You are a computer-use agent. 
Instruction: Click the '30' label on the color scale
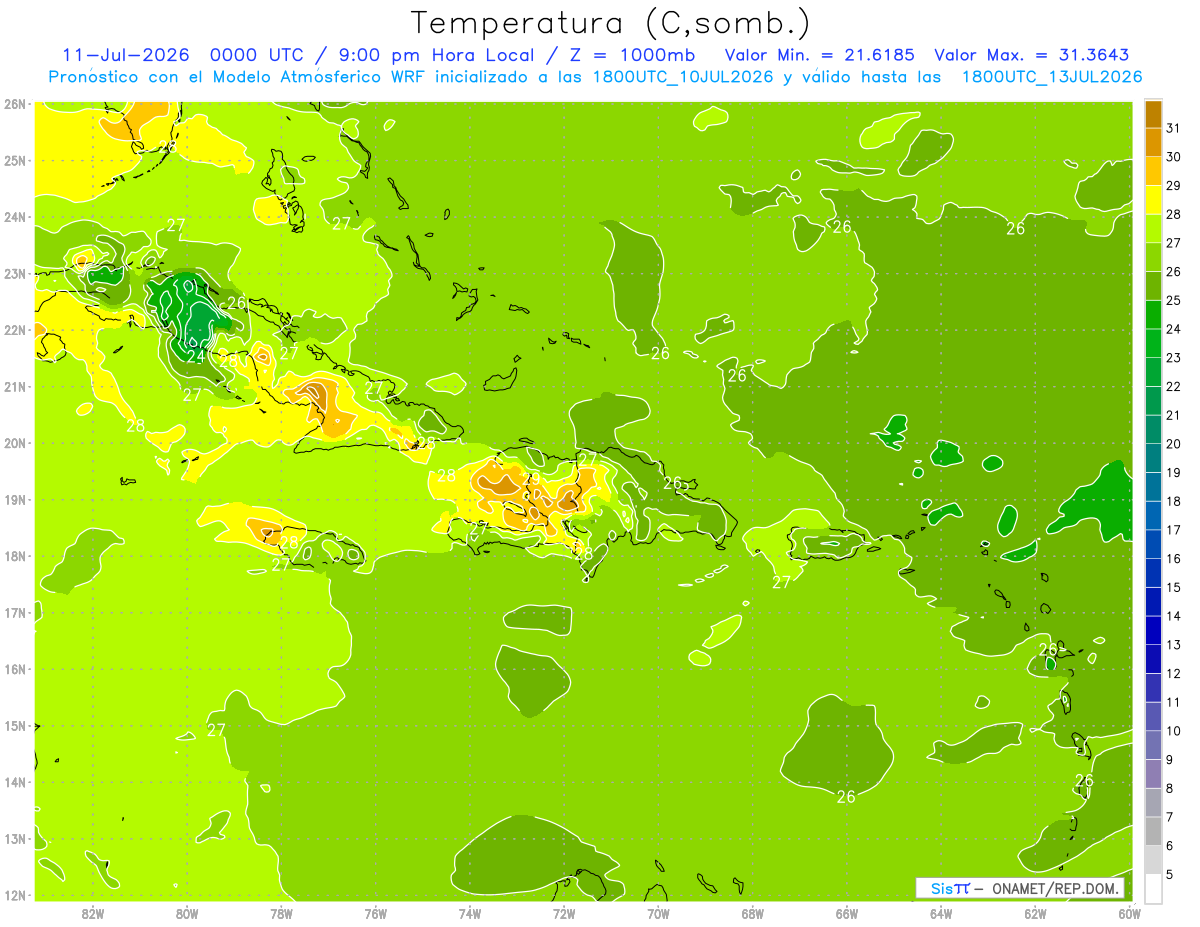[1174, 157]
